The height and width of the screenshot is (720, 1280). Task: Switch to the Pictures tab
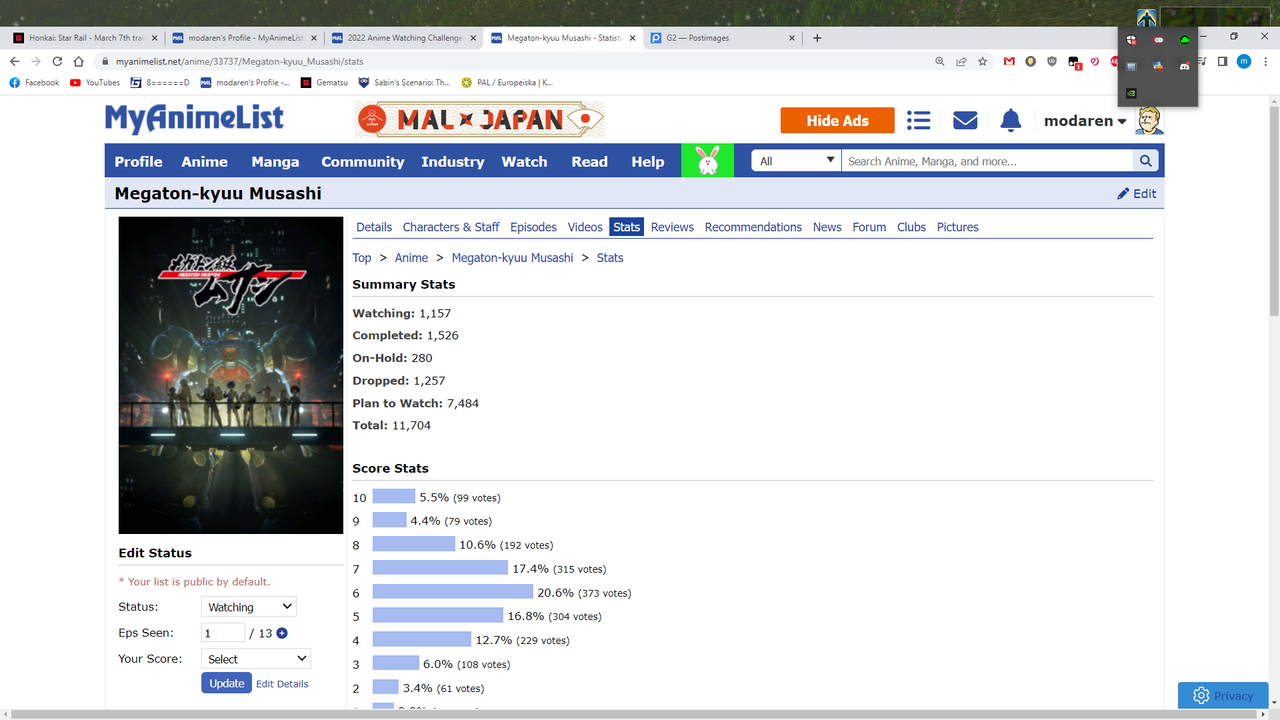click(x=957, y=227)
